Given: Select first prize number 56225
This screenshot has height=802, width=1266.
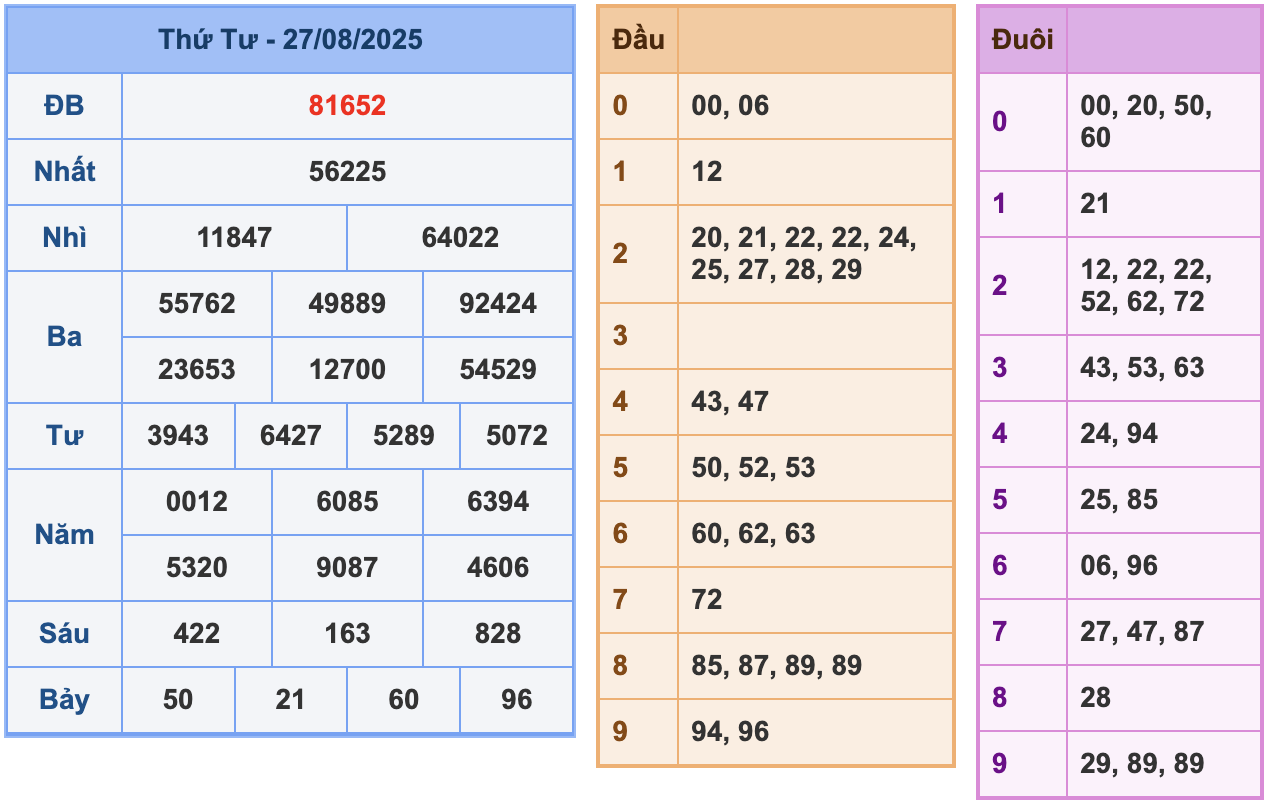Looking at the screenshot, I should point(347,172).
